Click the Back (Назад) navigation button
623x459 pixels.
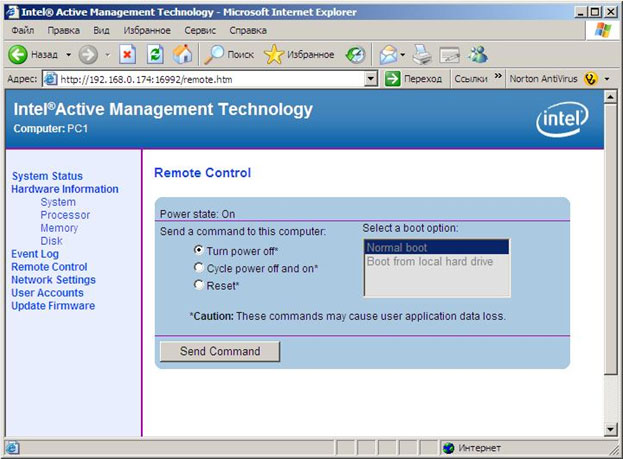tap(34, 54)
